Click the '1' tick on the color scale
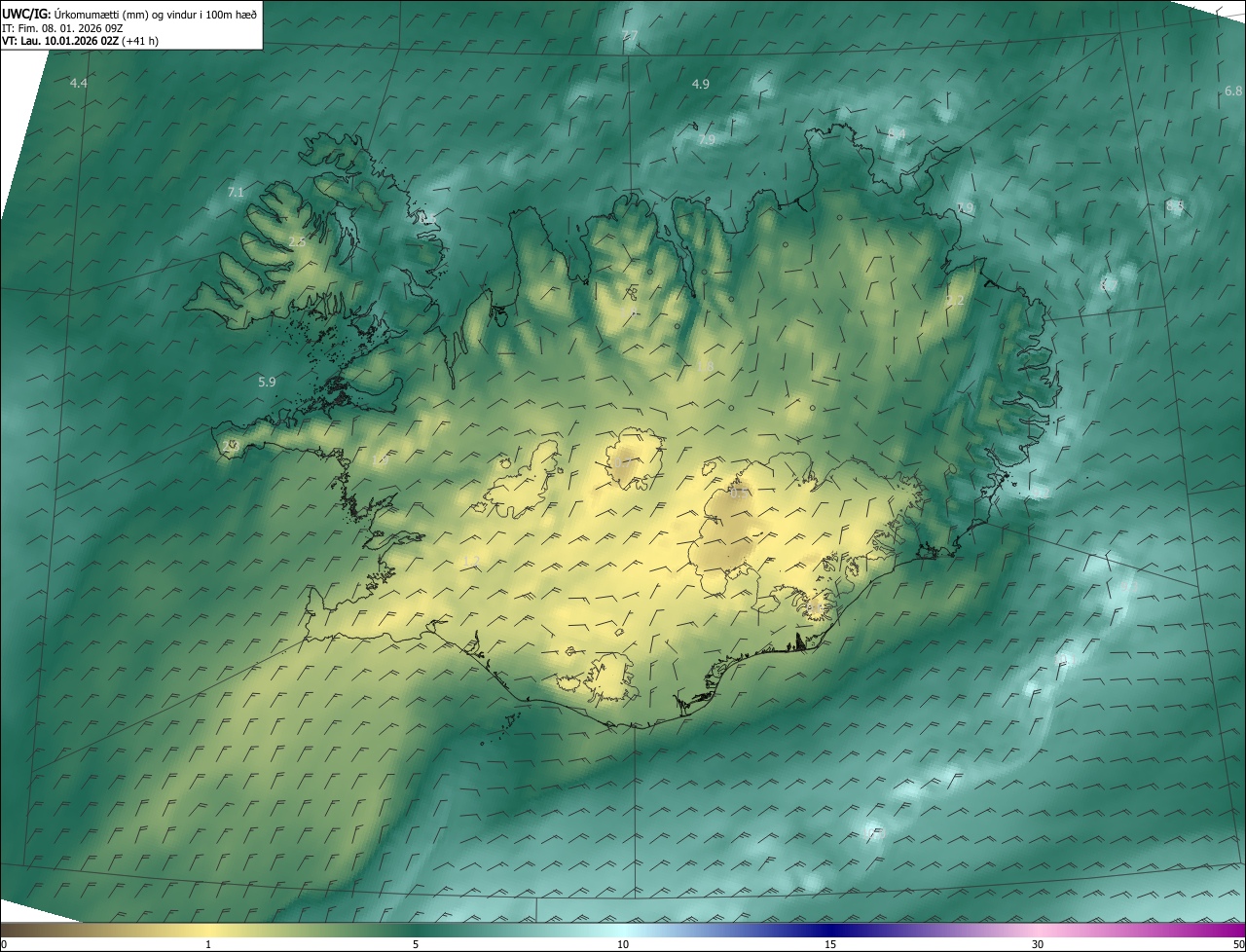 click(x=208, y=944)
